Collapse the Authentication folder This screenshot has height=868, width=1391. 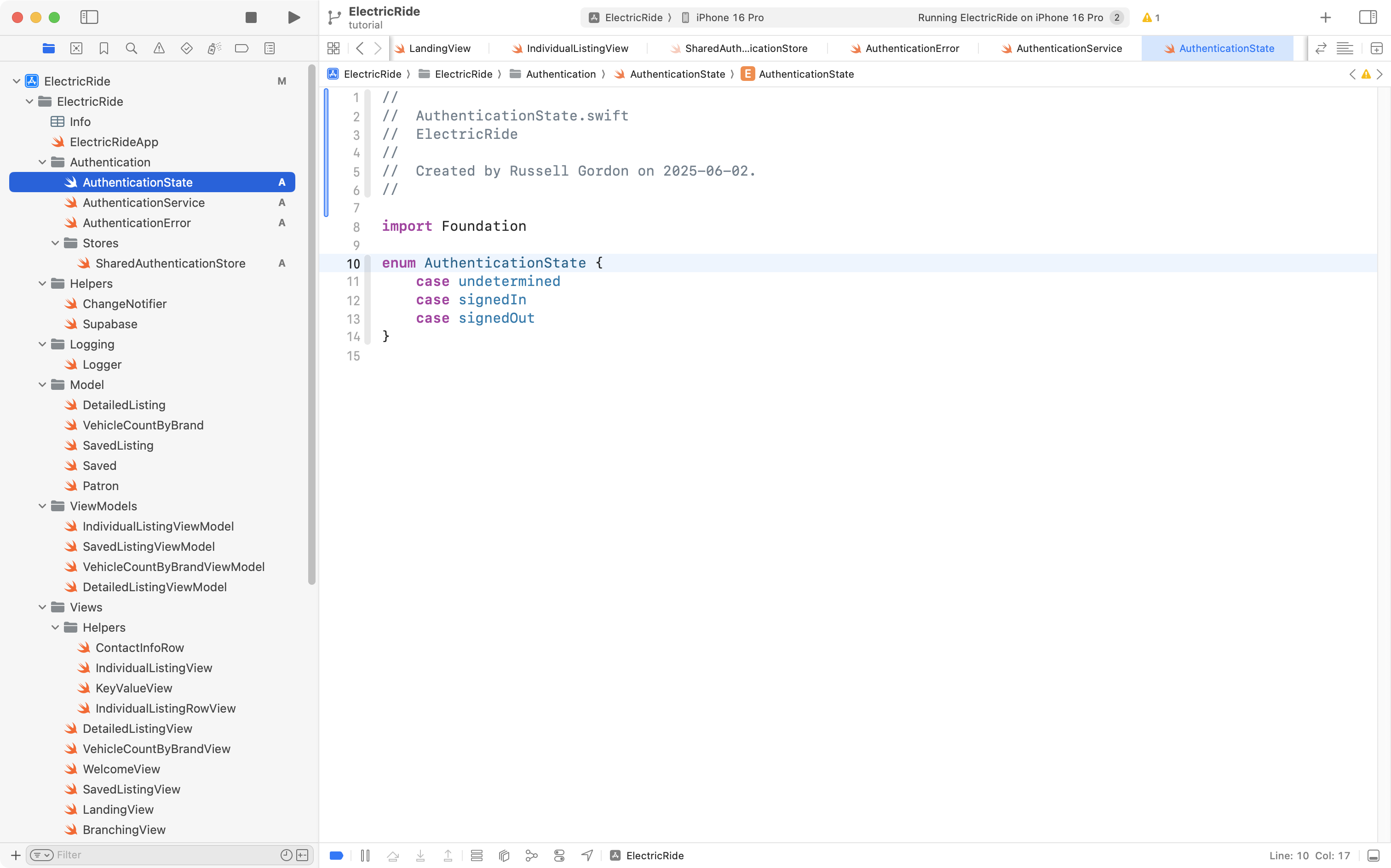coord(42,162)
